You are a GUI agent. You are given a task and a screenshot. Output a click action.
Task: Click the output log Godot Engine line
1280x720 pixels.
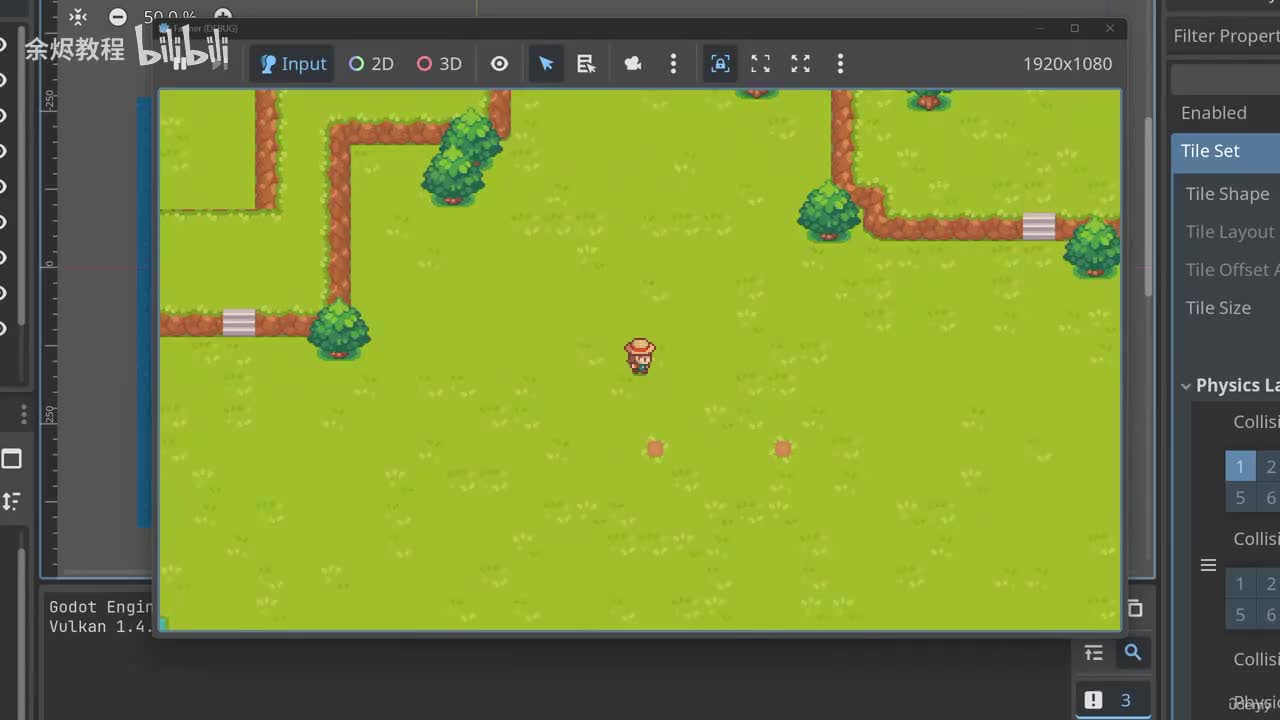101,607
